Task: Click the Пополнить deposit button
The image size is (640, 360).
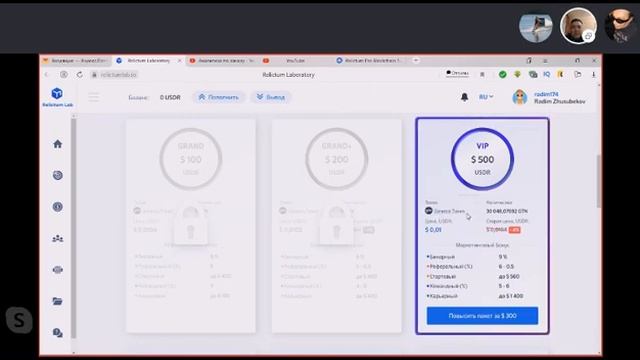Action: coord(219,97)
